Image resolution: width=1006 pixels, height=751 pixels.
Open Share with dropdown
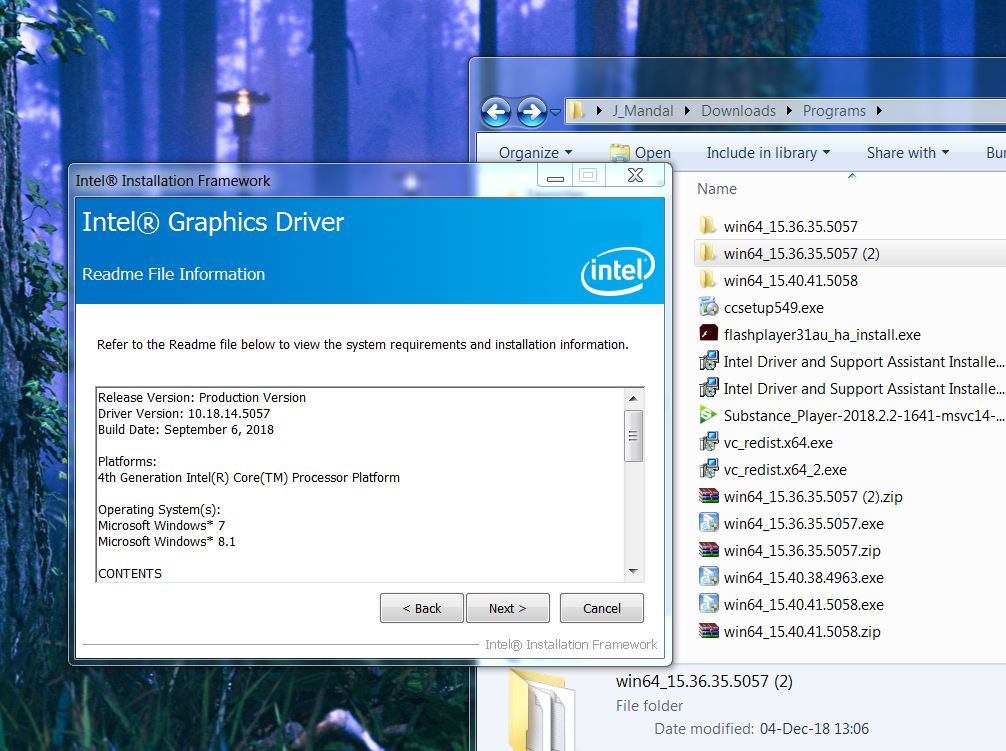[907, 153]
